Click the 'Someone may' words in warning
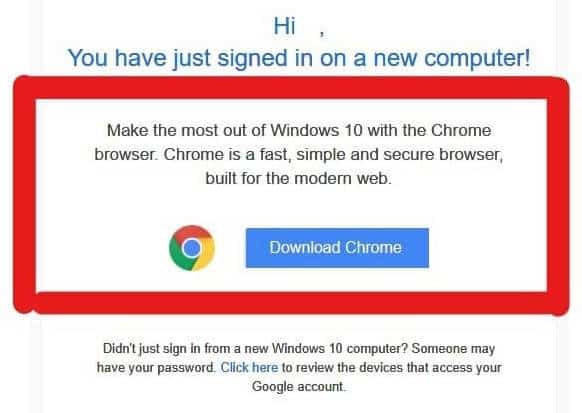This screenshot has height=413, width=582. point(453,348)
